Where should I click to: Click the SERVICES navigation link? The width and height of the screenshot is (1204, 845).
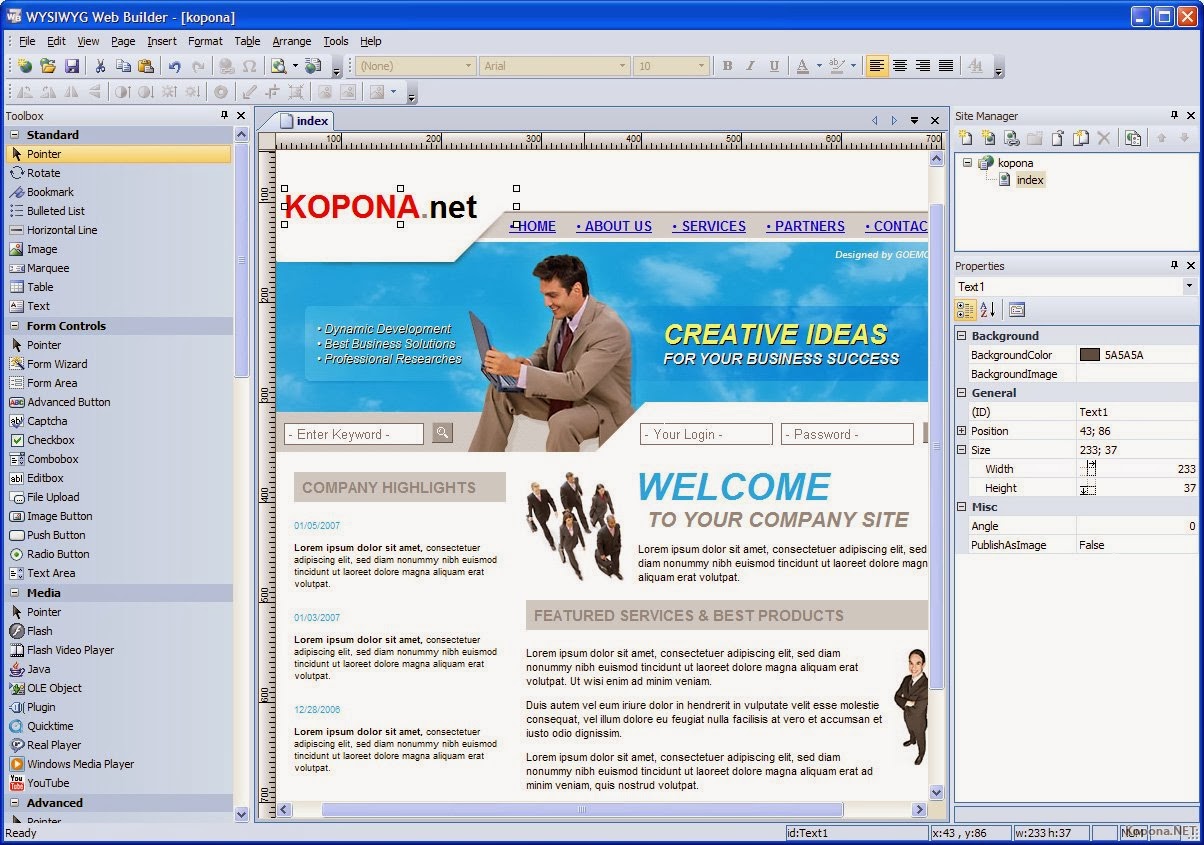(x=709, y=227)
